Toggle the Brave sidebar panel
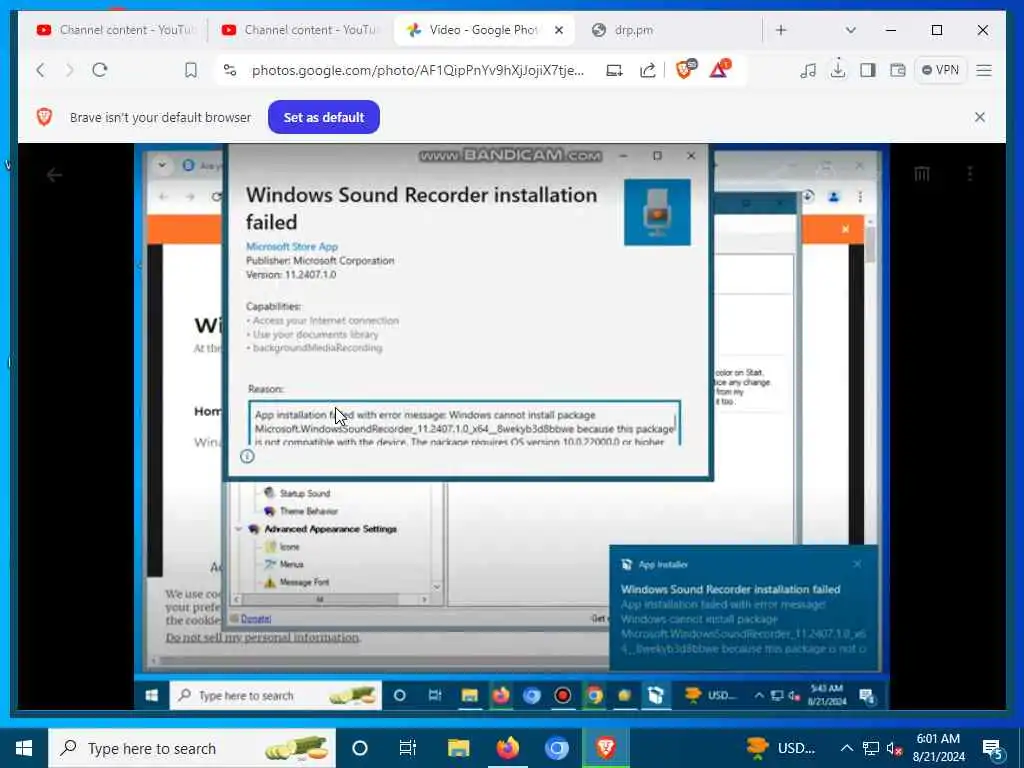 click(868, 70)
